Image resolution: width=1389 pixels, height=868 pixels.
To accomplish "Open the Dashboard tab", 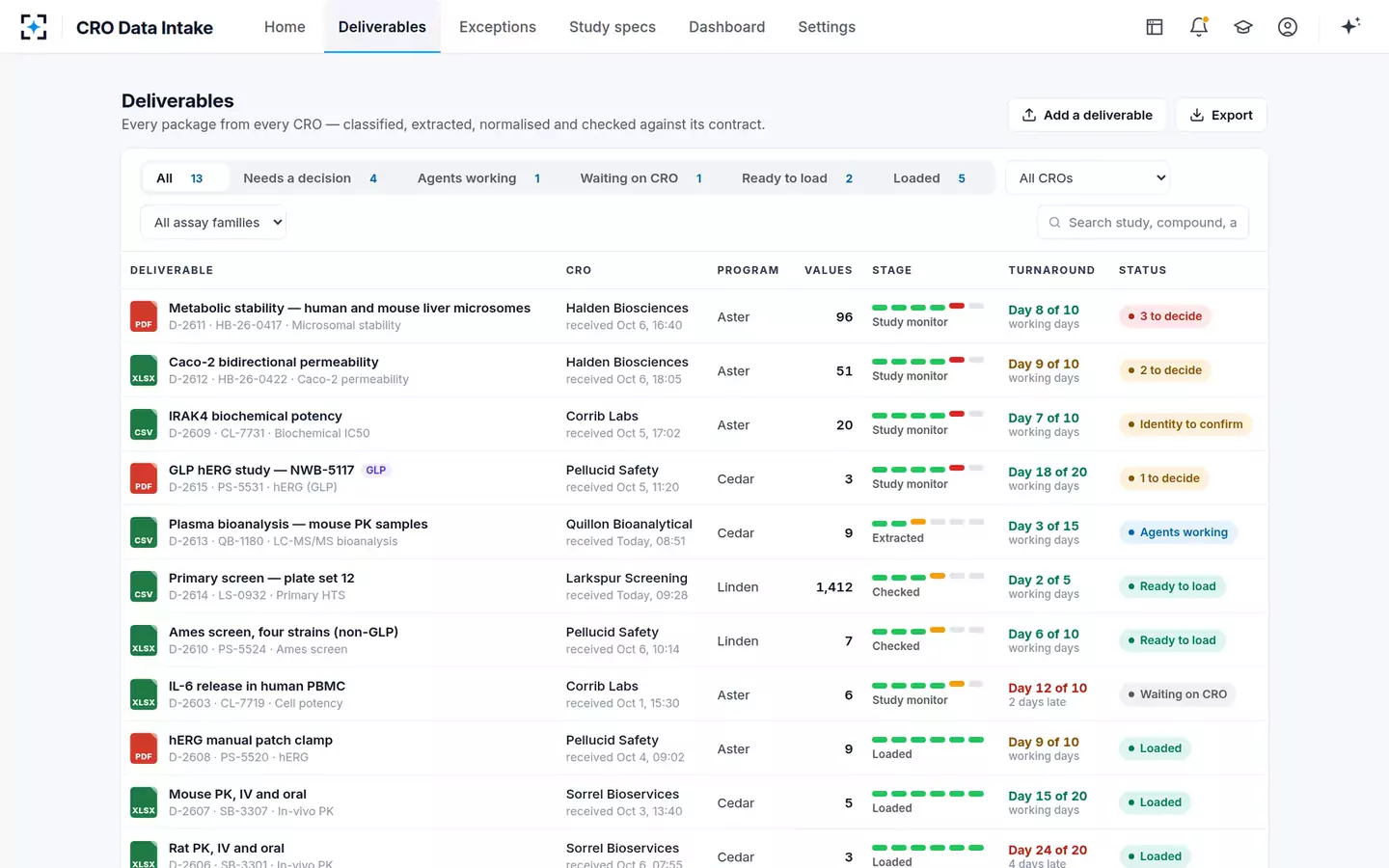I will [x=727, y=27].
